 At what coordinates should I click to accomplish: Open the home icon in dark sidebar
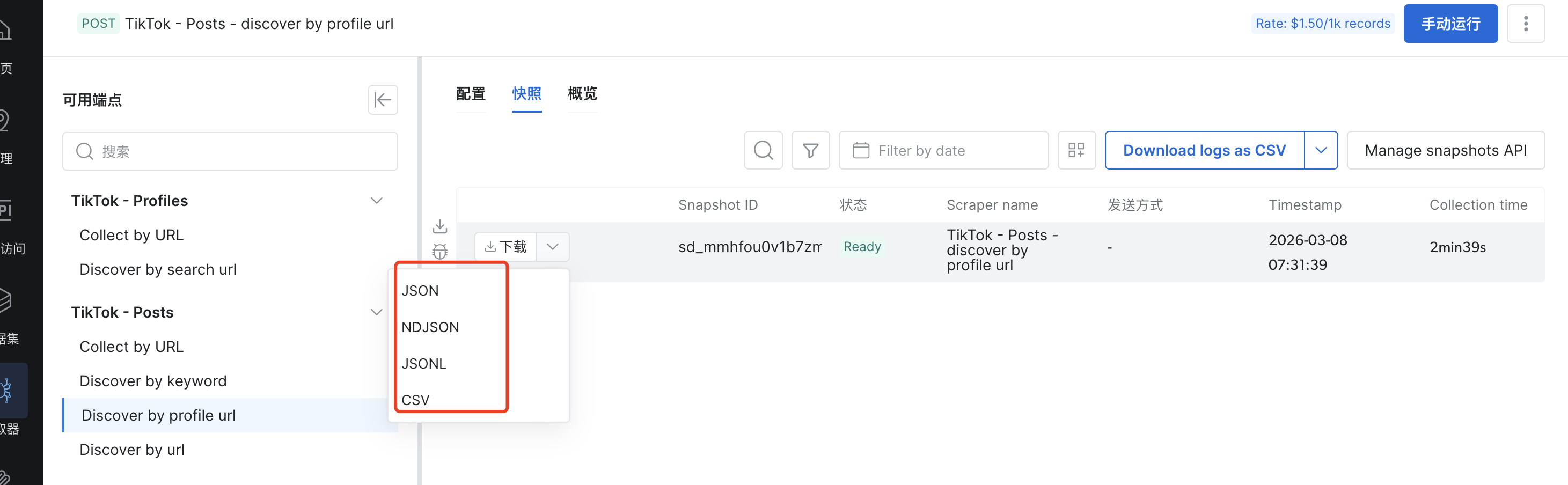pyautogui.click(x=5, y=28)
